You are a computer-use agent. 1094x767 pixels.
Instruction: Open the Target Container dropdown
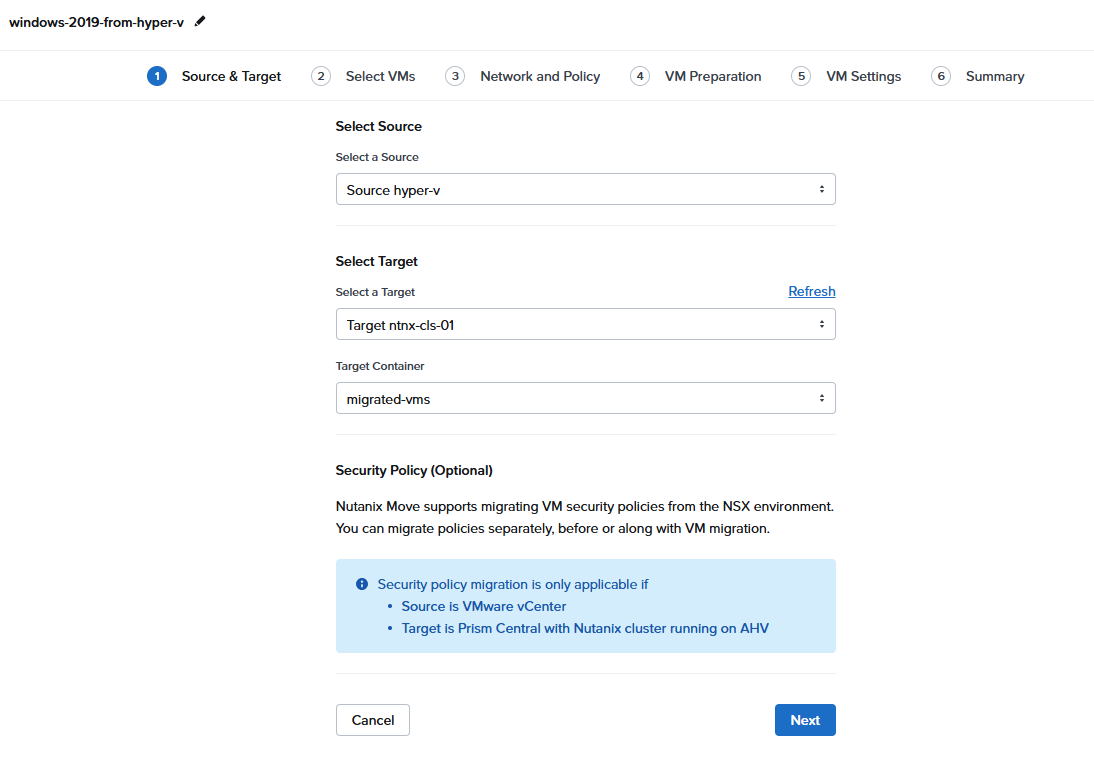click(x=585, y=398)
